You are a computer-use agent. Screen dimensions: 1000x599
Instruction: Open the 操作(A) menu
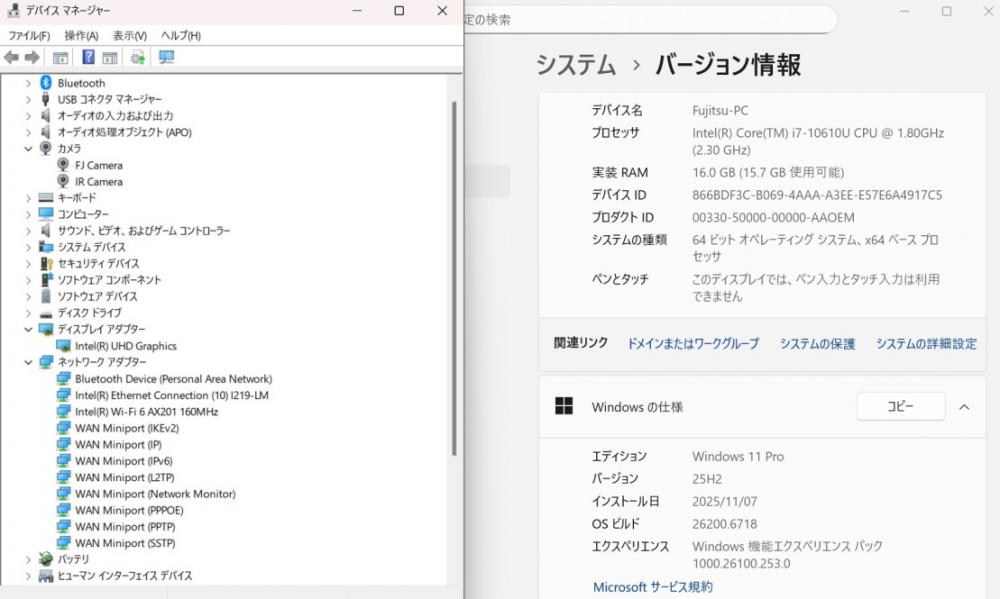81,36
